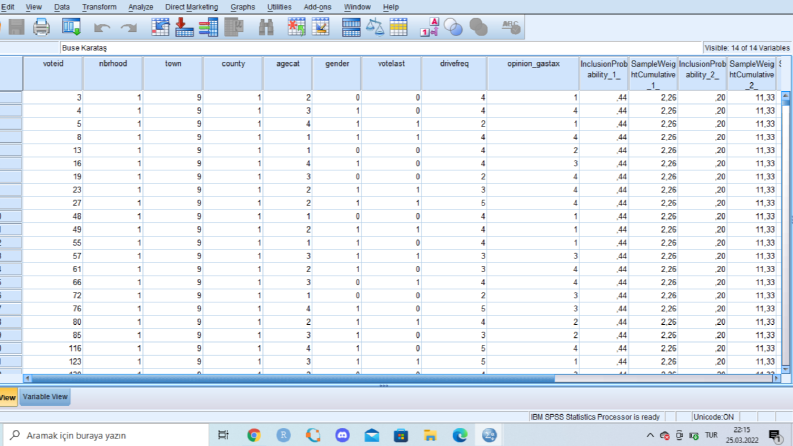Click the Find binoculars icon
The image size is (793, 446).
[266, 27]
